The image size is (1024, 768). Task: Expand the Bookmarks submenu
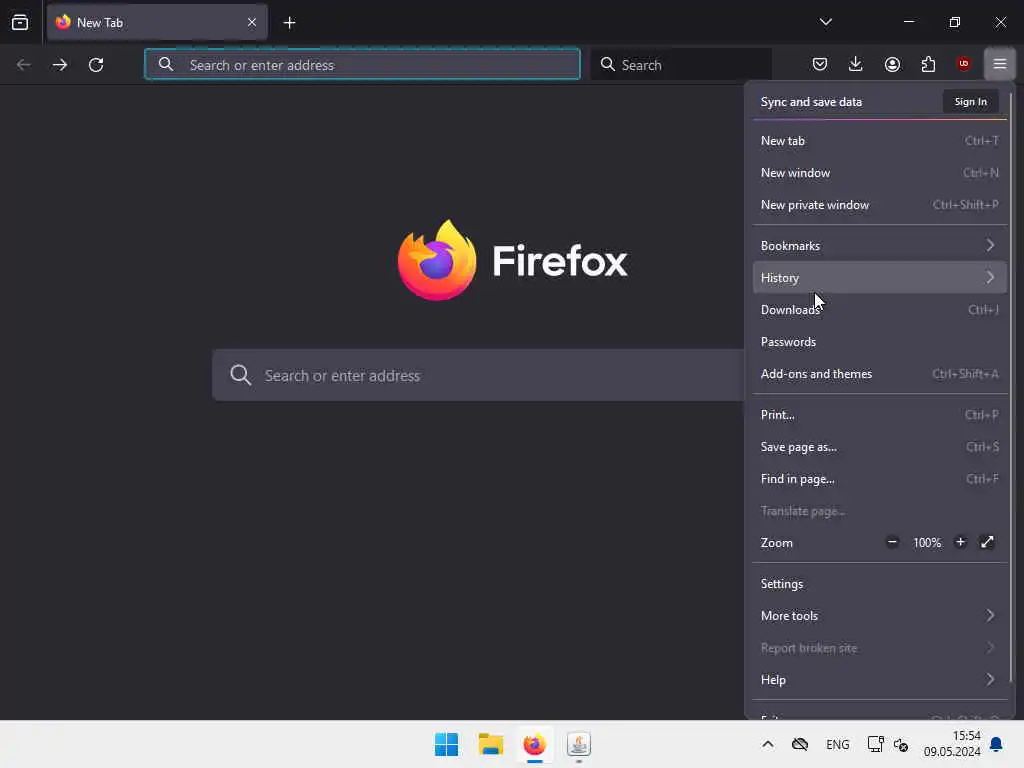tap(880, 246)
